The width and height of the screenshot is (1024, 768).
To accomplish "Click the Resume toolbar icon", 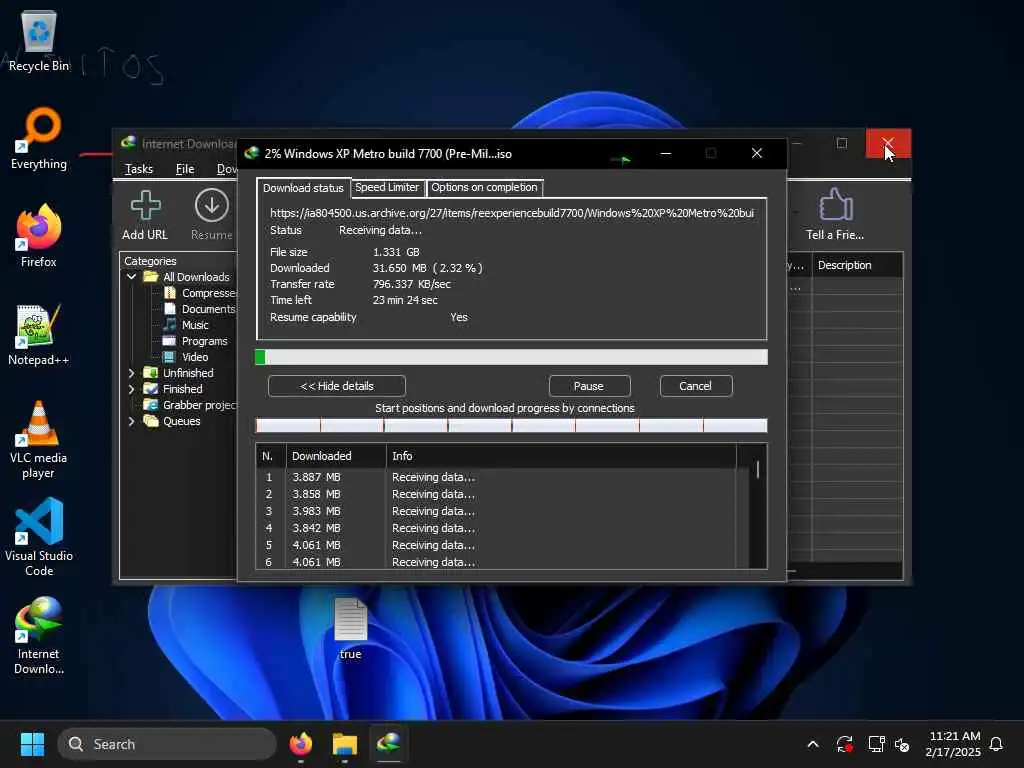I will click(x=212, y=215).
